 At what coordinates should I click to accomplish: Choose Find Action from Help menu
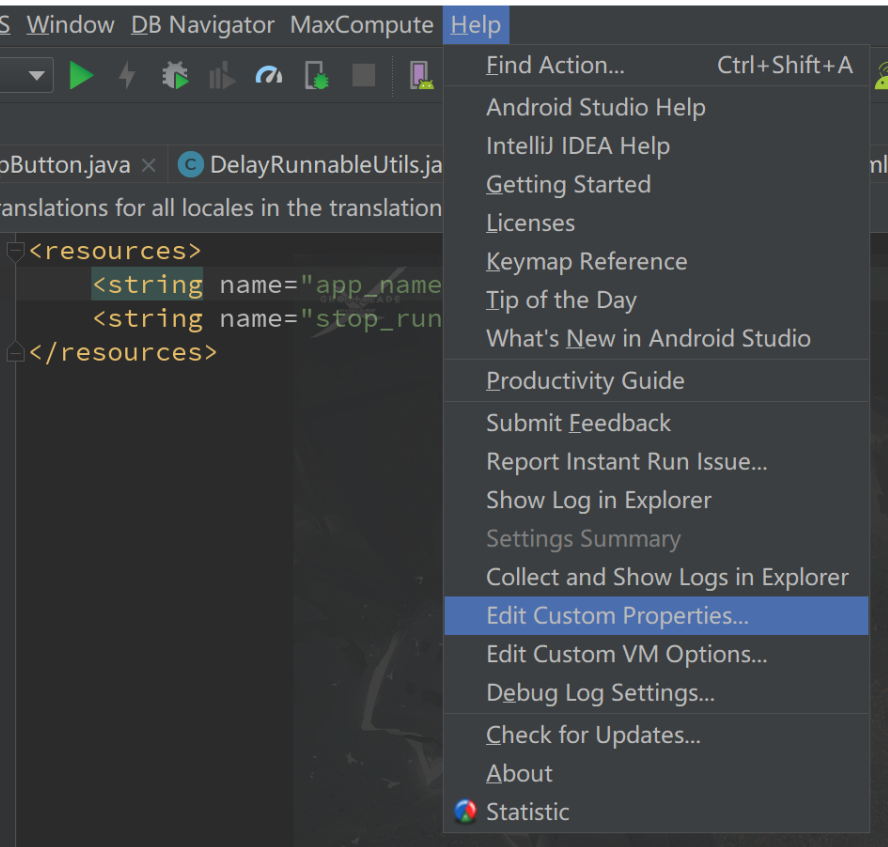tap(657, 65)
